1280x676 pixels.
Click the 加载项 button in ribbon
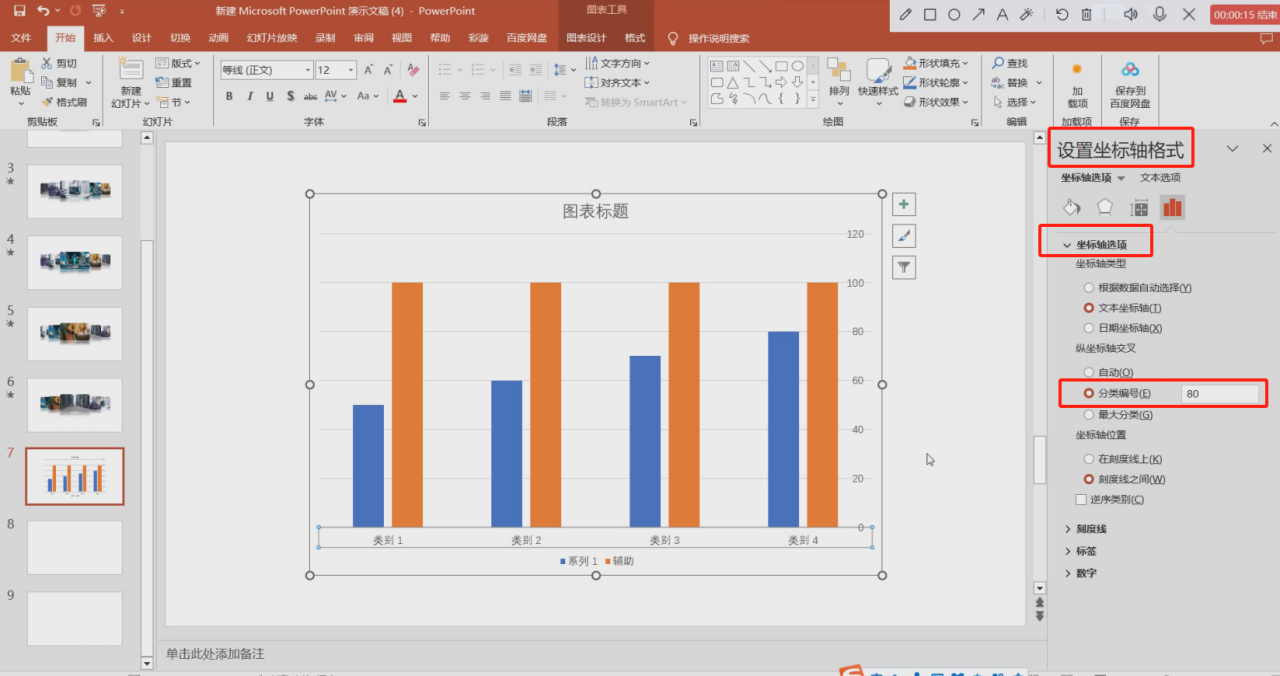1075,83
